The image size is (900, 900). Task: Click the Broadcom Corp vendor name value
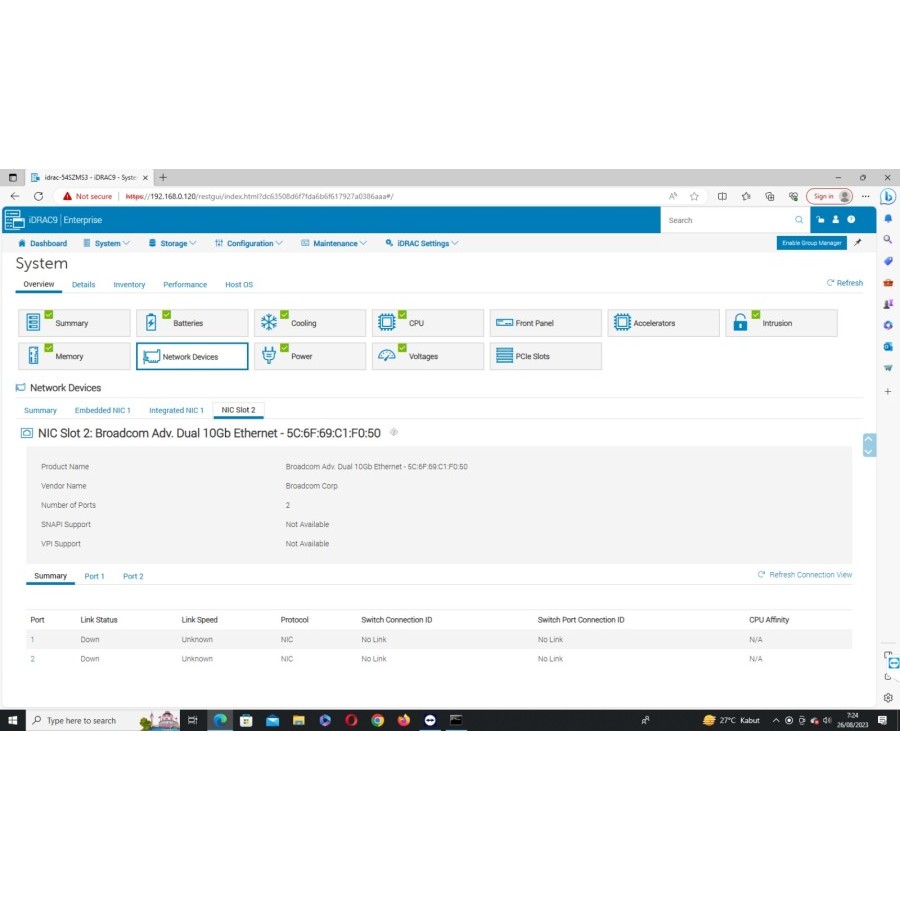tap(312, 486)
